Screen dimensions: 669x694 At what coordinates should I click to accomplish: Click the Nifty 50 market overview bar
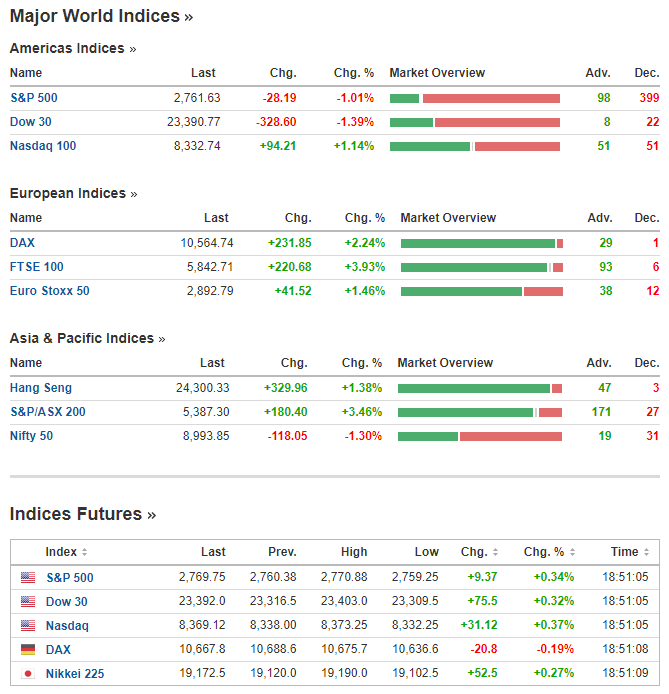[x=480, y=437]
